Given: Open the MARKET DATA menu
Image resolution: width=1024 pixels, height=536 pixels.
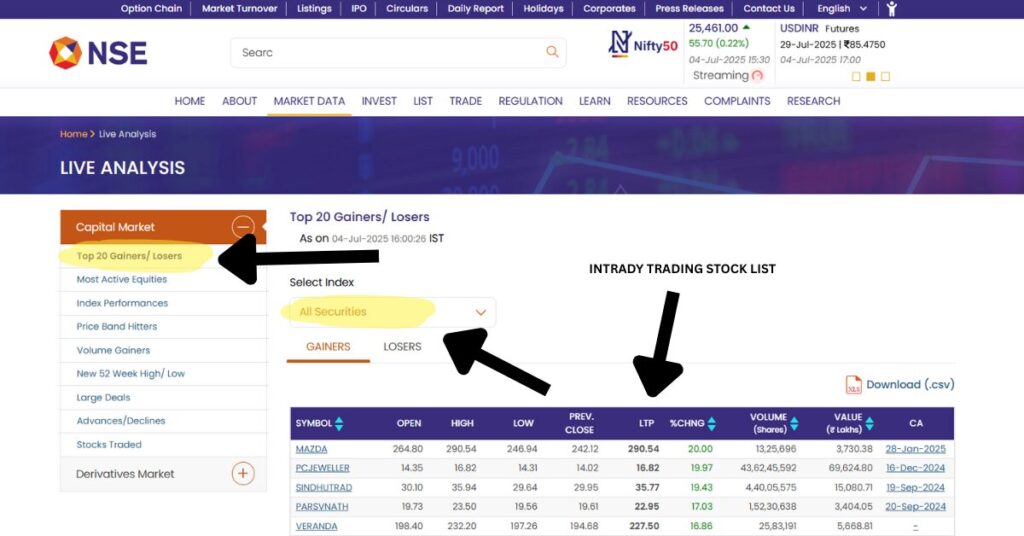Looking at the screenshot, I should click(x=309, y=101).
